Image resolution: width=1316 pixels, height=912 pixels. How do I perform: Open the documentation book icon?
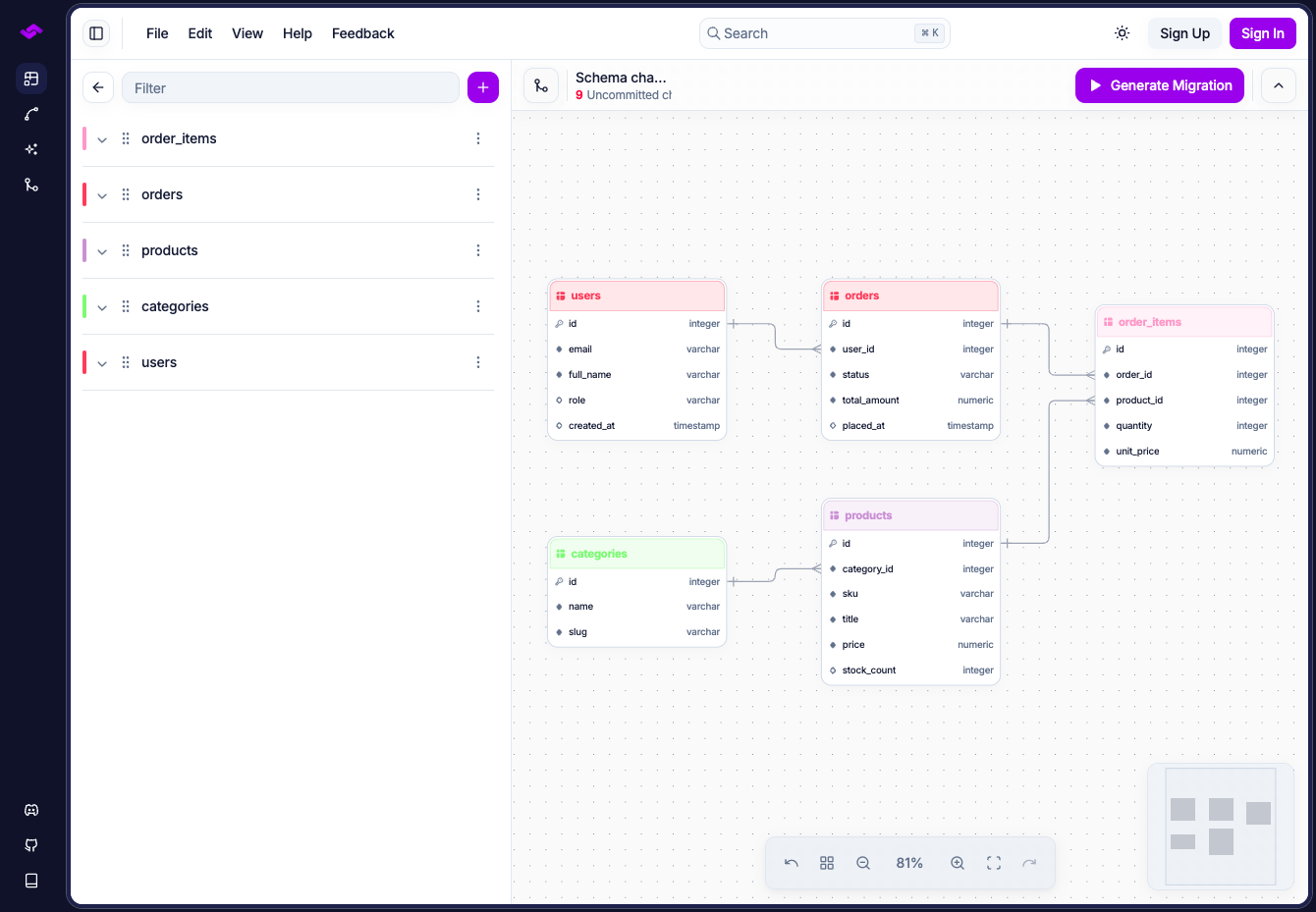pos(31,881)
